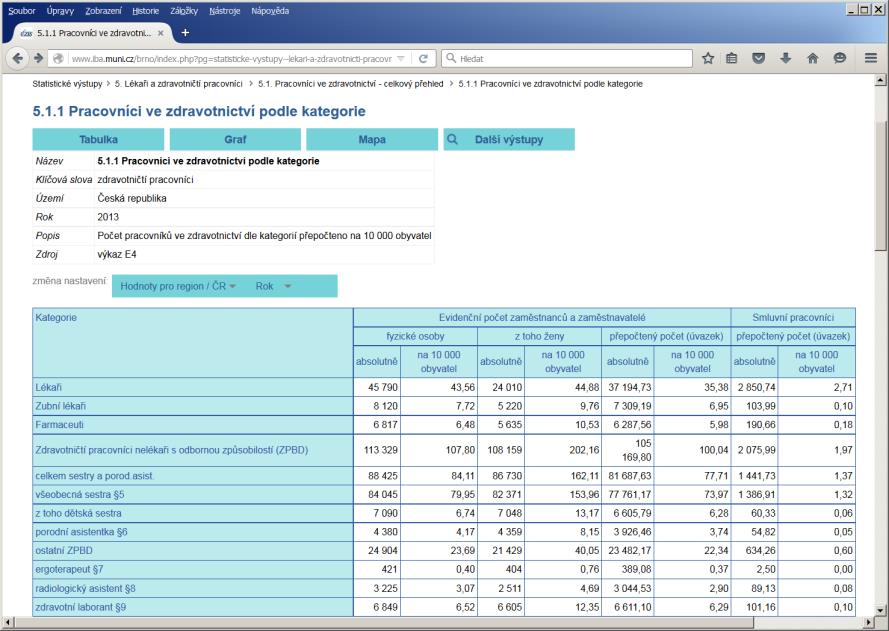This screenshot has height=631, width=889.
Task: Show bookmarks list icon
Action: click(x=732, y=58)
